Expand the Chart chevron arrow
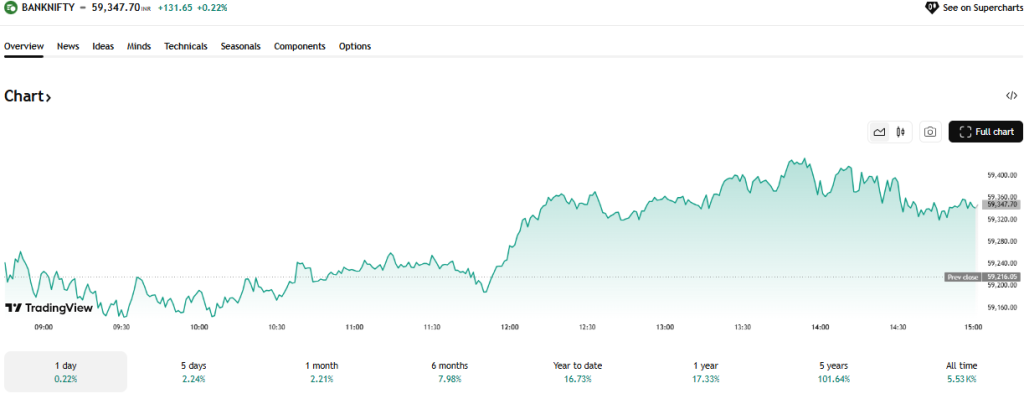The image size is (1024, 404). 48,98
